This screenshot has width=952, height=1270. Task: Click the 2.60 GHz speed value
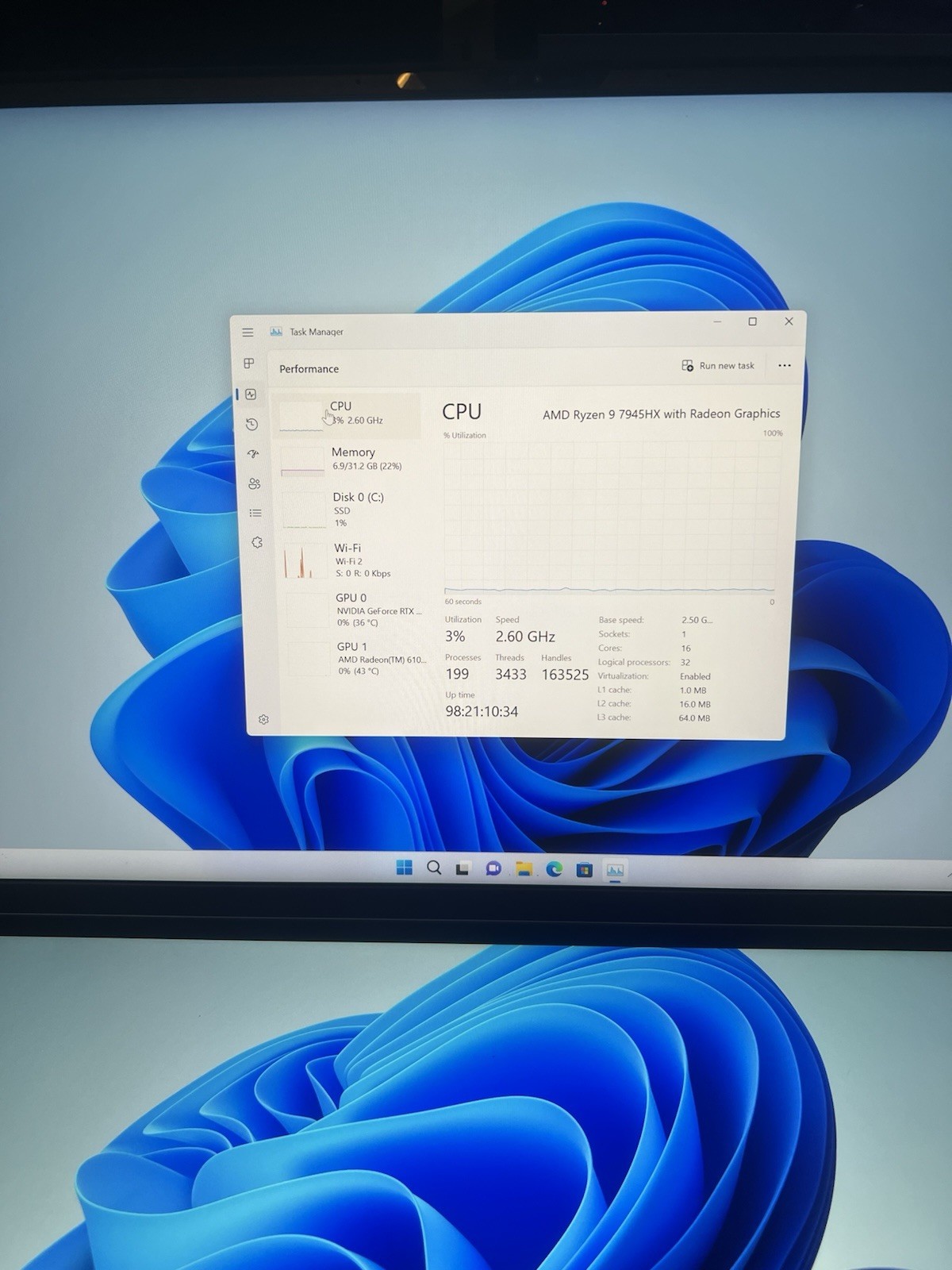point(525,637)
